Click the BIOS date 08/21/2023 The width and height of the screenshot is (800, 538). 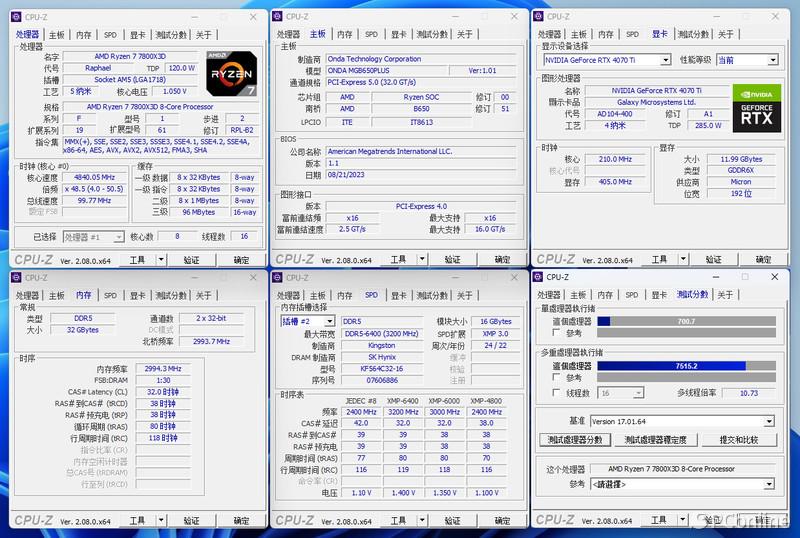coord(421,175)
